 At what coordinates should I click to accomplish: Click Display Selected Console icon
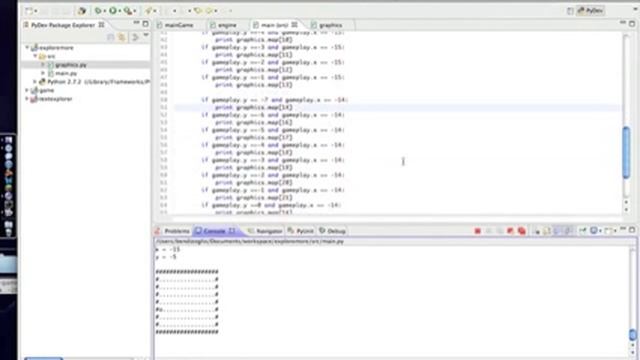pos(594,231)
